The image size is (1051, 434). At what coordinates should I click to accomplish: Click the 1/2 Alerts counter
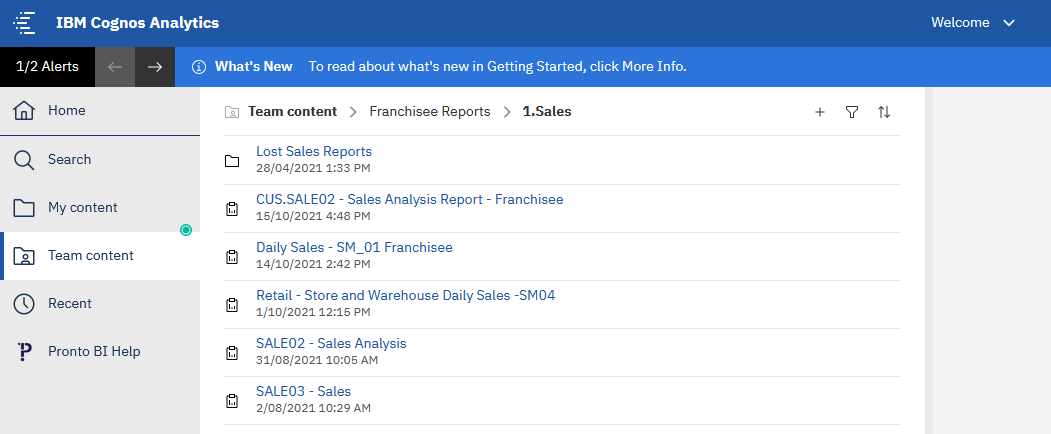48,67
